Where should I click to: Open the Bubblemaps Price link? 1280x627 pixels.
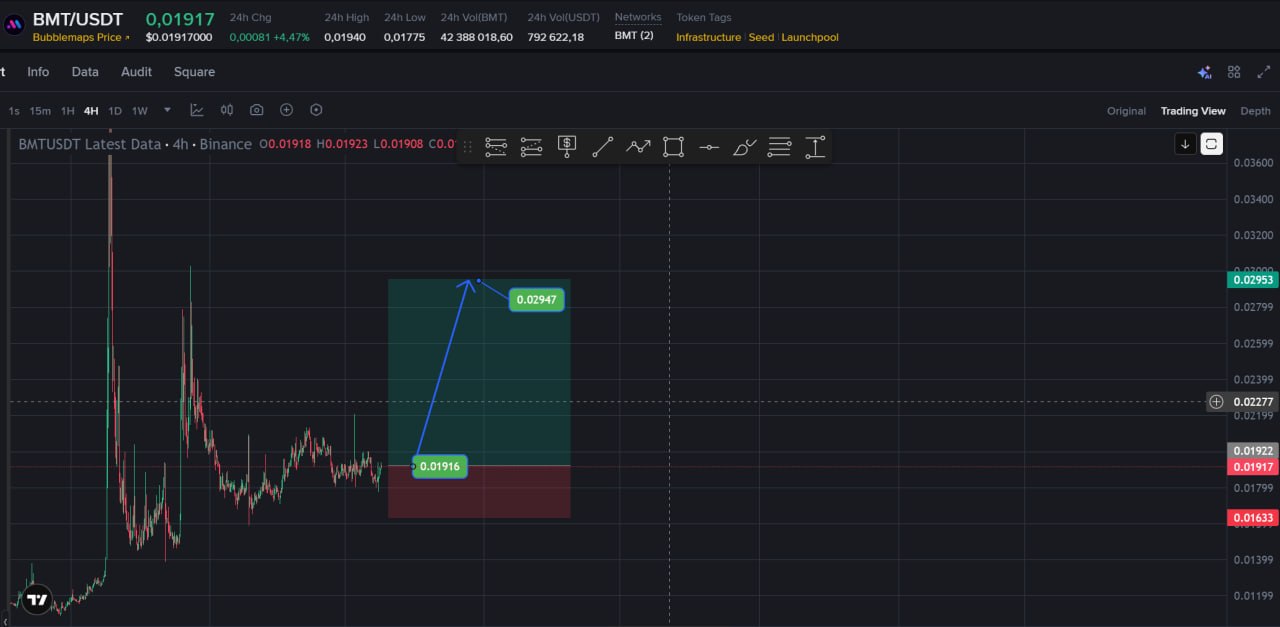[x=81, y=37]
